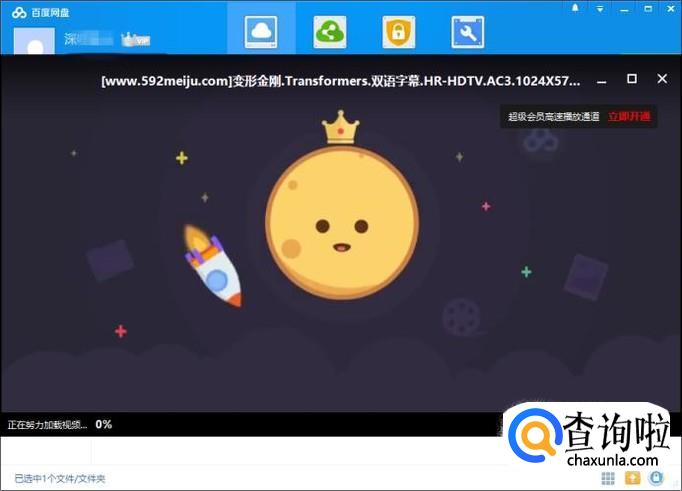Open the yellow lock Hidden Space icon
Screen dimensions: 682x491
398,31
